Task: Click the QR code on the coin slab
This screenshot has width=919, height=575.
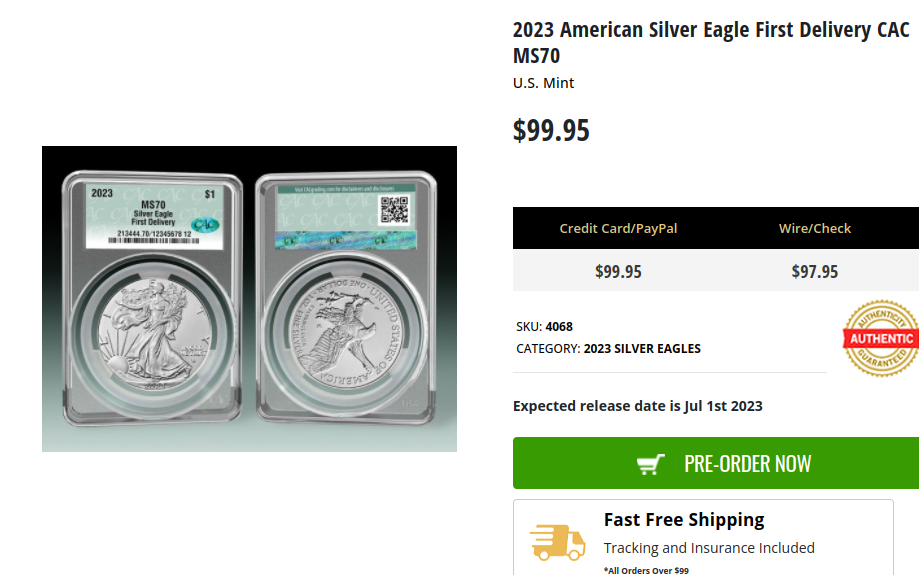Action: tap(394, 210)
